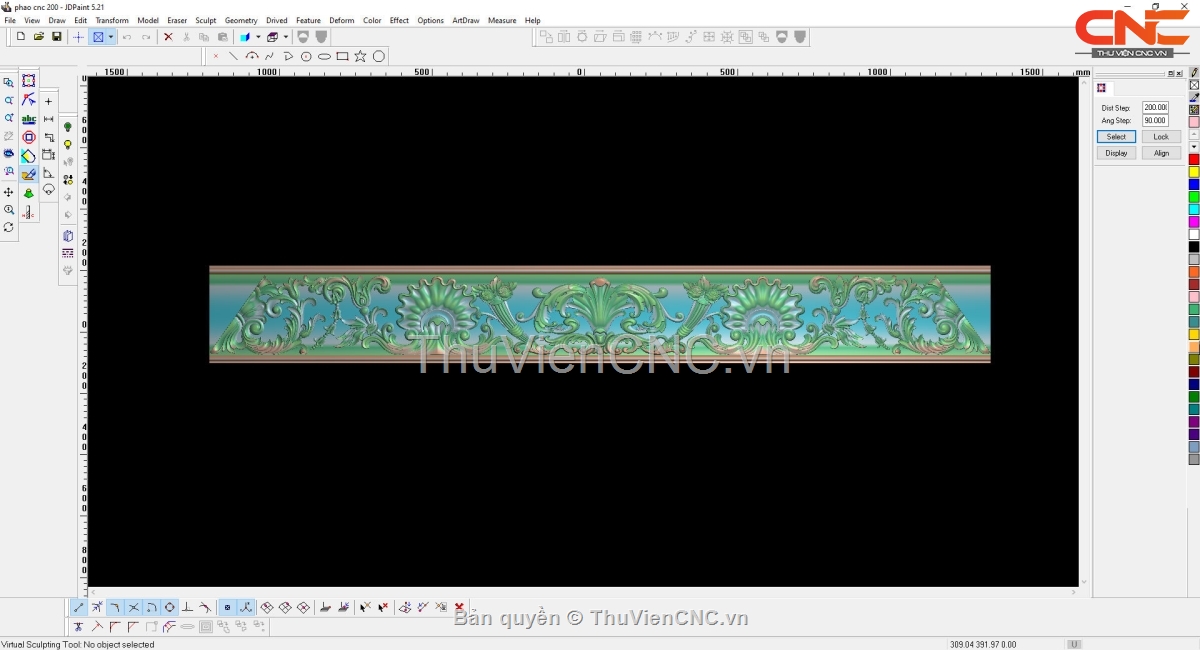Select the star shape drawing tool
Viewport: 1200px width, 650px height.
point(360,57)
